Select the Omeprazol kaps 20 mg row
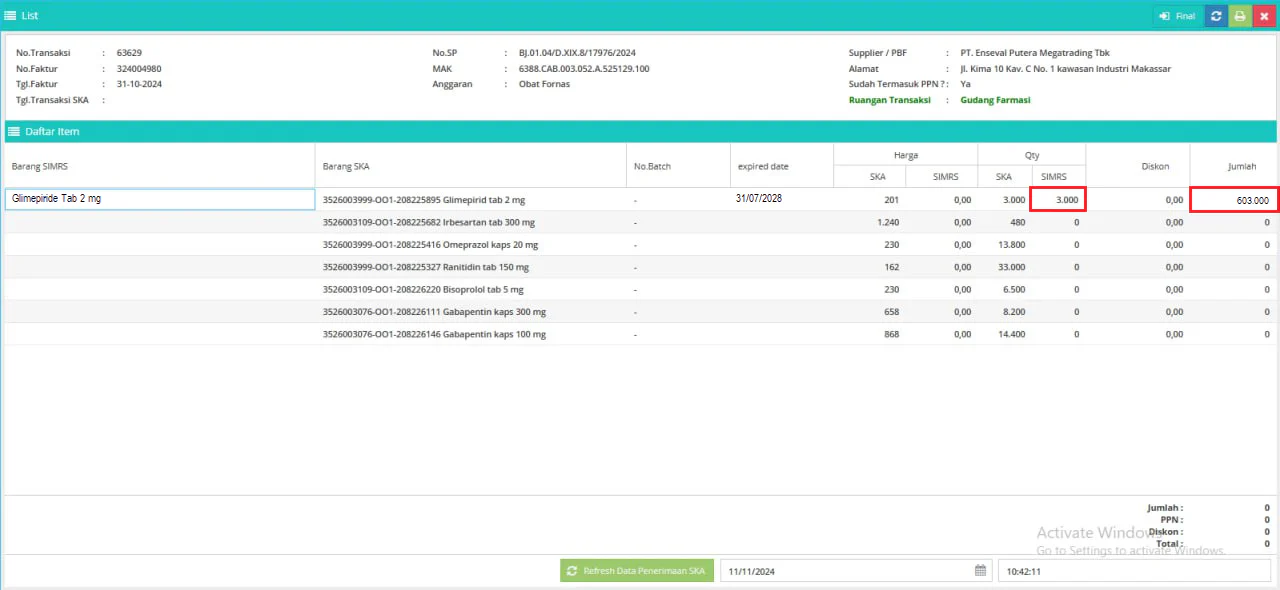The height and width of the screenshot is (590, 1280). tap(640, 244)
